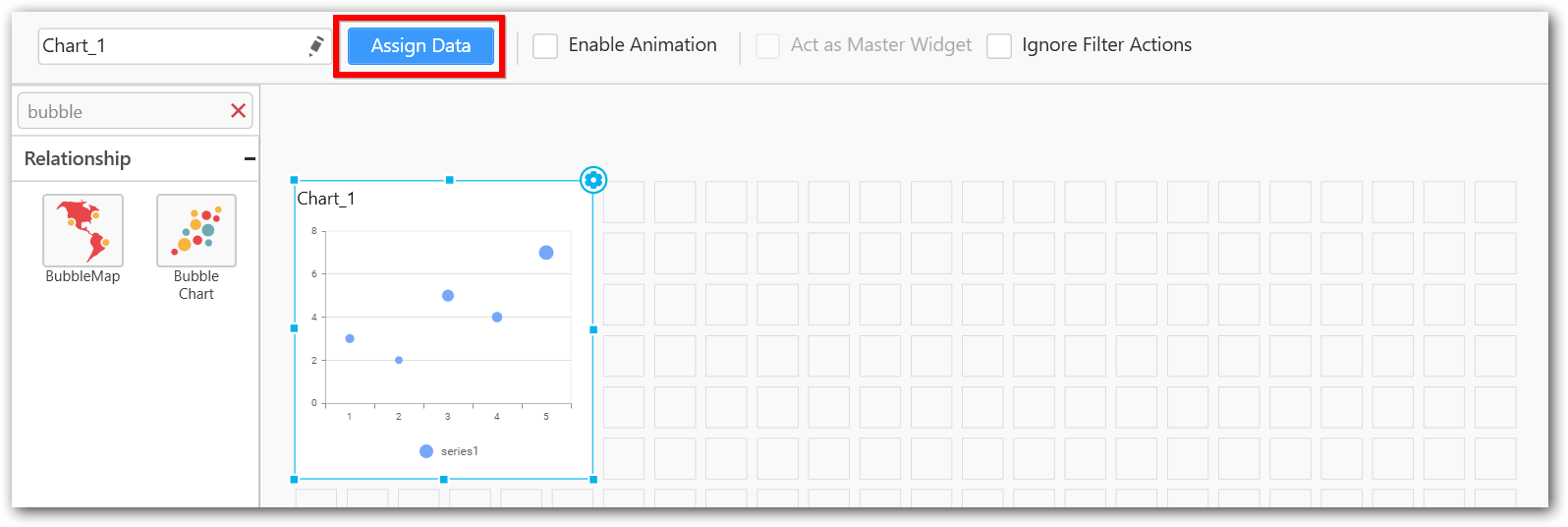Click the bubble search box

point(123,111)
